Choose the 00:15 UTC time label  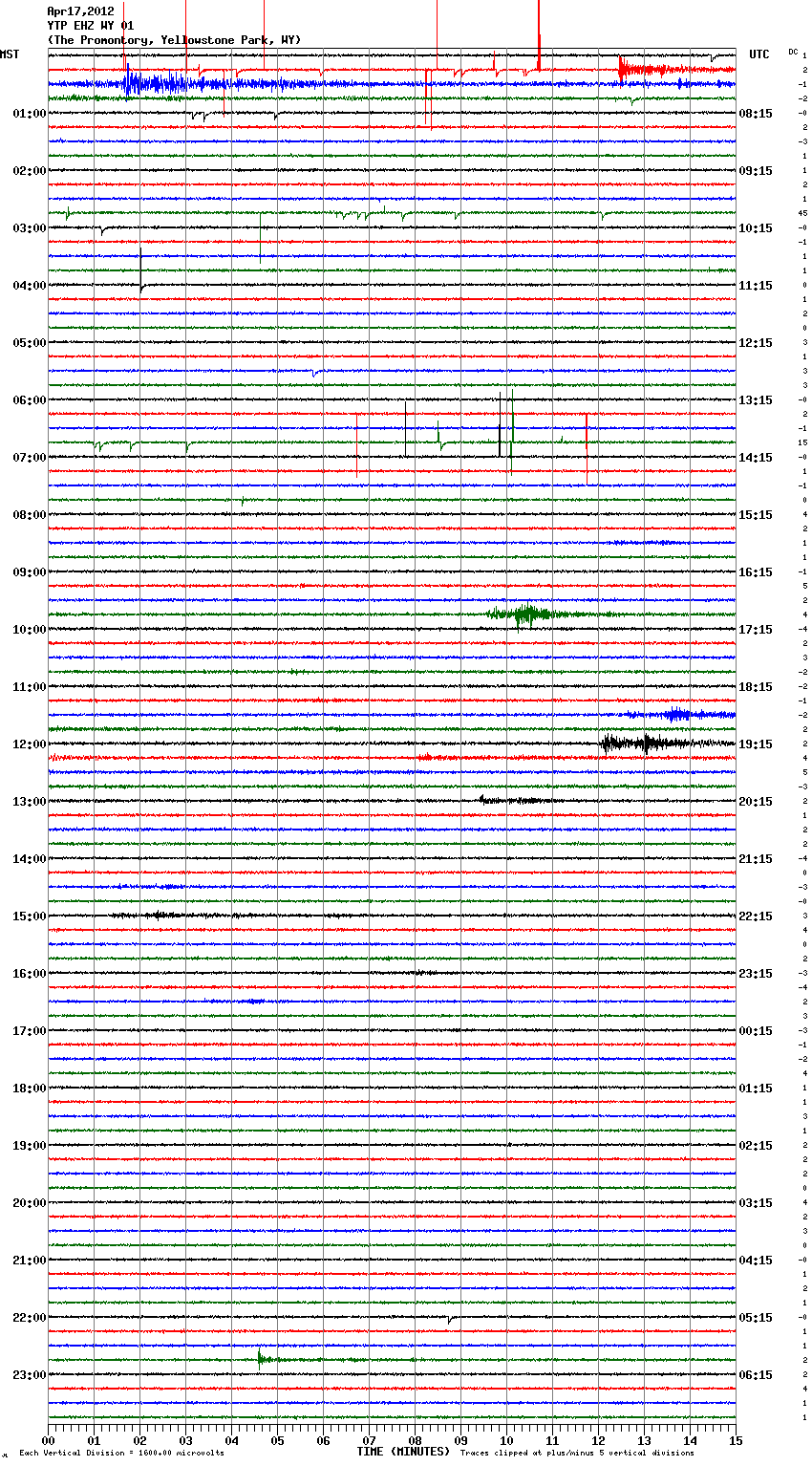[x=756, y=1031]
